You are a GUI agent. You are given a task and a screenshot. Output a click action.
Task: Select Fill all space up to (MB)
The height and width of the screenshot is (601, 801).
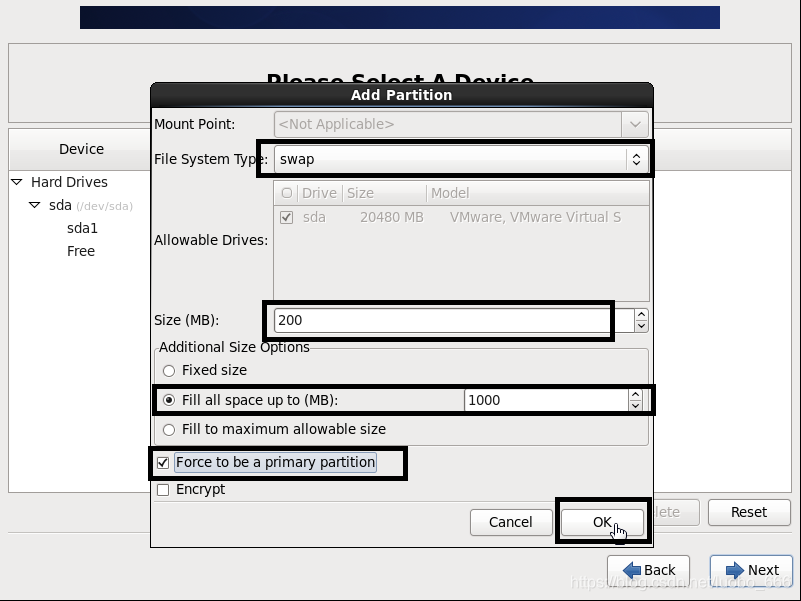tap(250, 400)
